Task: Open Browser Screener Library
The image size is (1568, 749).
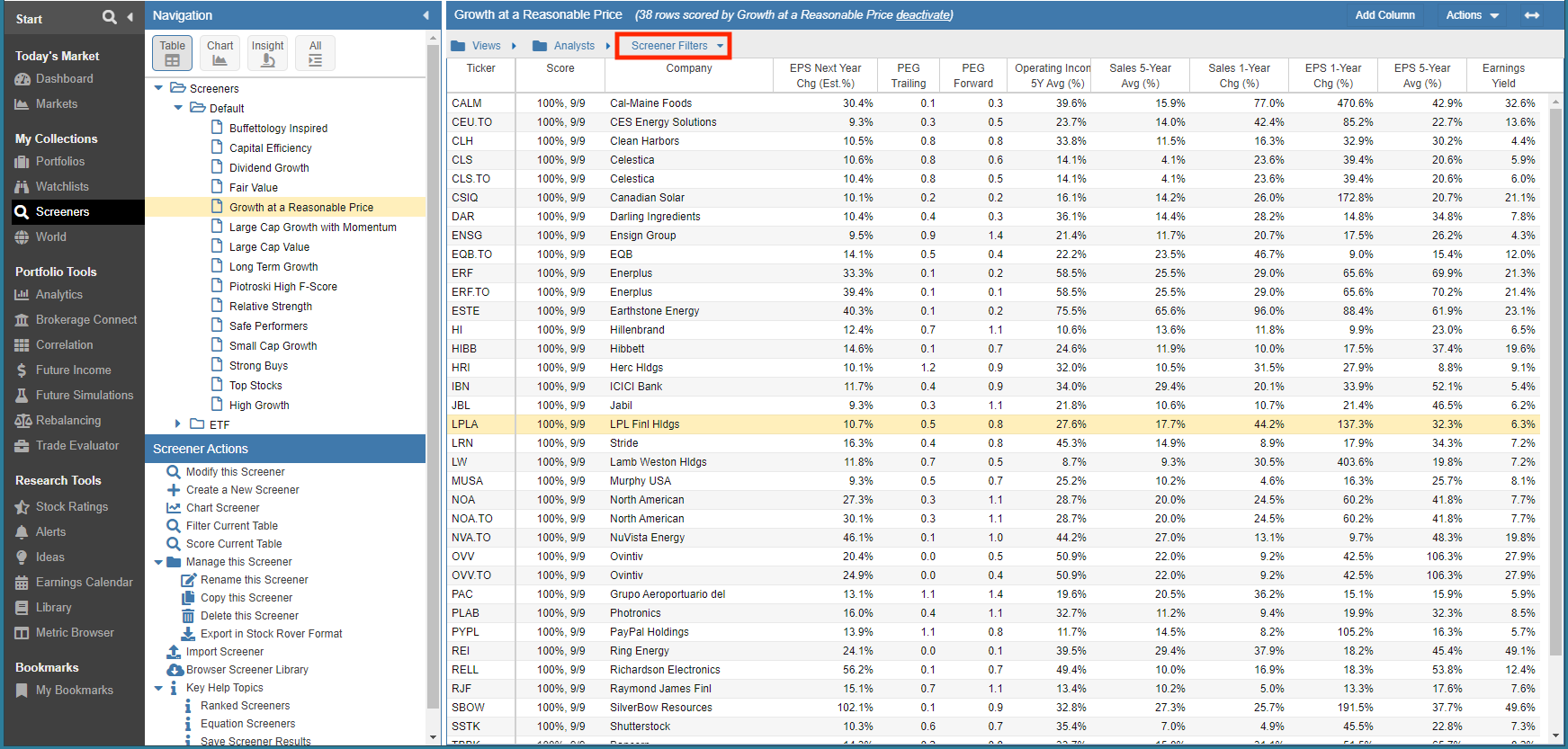Action: click(x=237, y=670)
